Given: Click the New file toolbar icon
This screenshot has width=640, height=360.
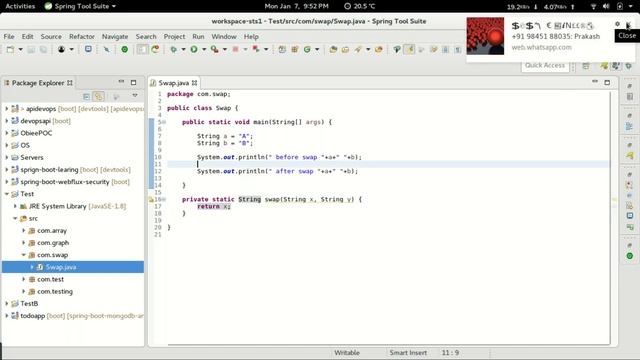Looking at the screenshot, I should click(10, 49).
